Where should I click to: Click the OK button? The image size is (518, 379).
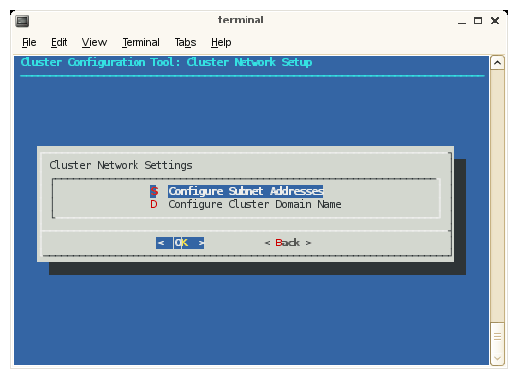180,243
